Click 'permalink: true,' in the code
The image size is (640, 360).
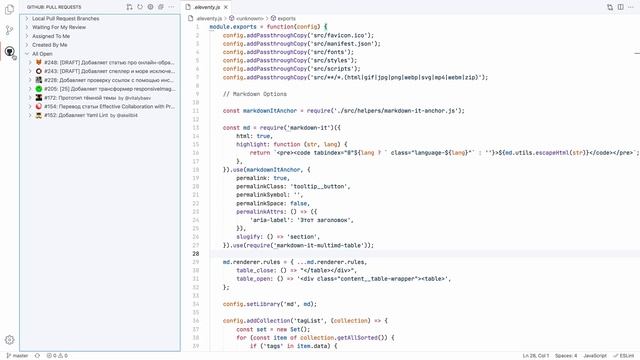263,178
